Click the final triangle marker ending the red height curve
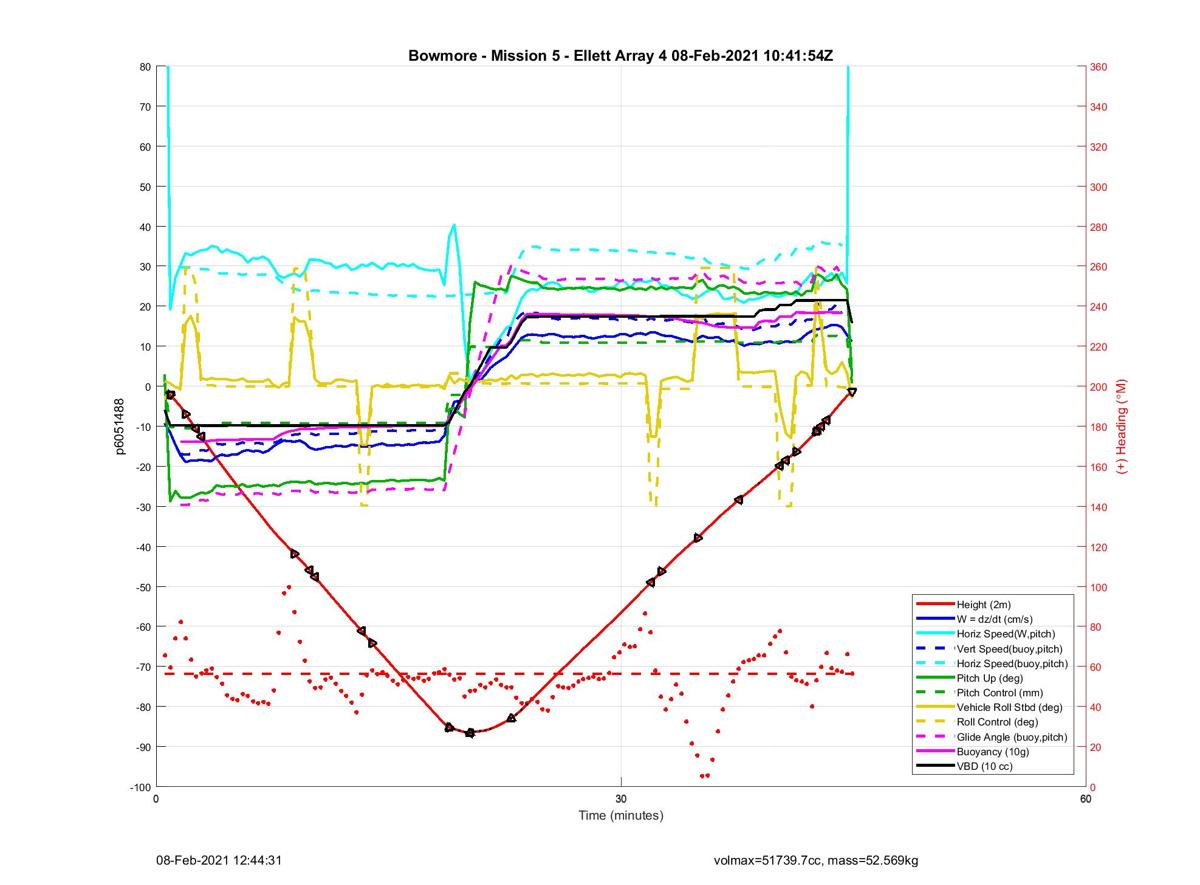This screenshot has width=1200, height=885. click(851, 392)
